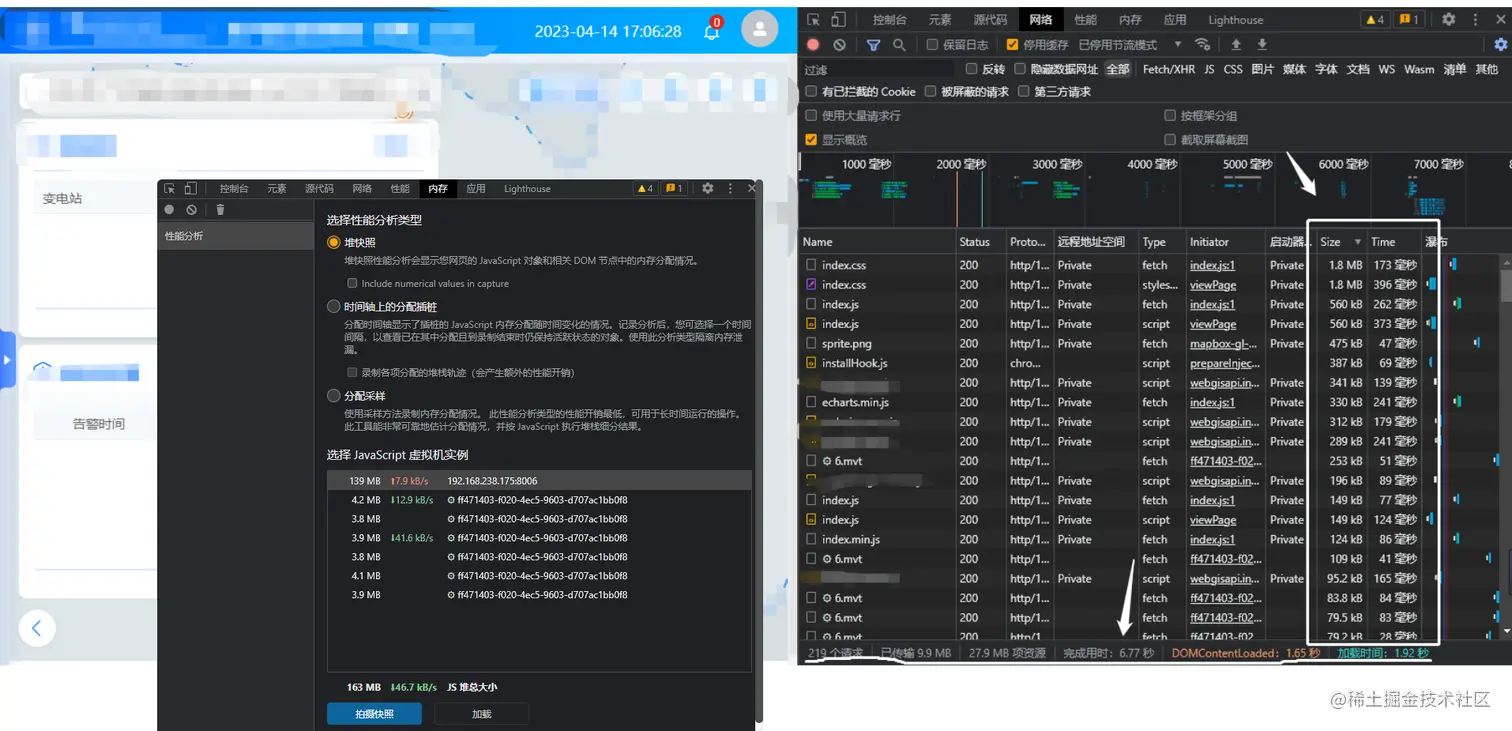Select the 192.168.238.175:8006 VM instance

pos(539,481)
